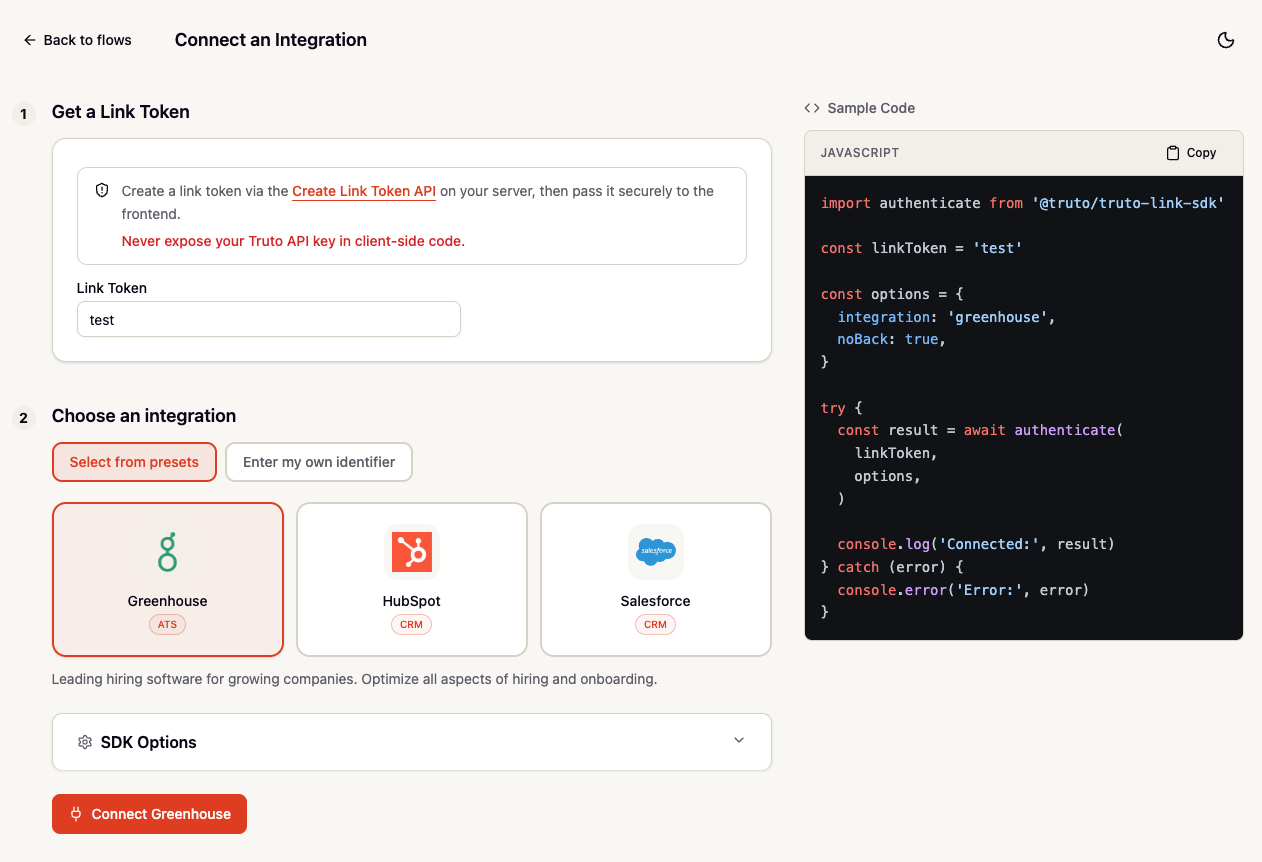Expand SDK Options with the chevron arrow
Image resolution: width=1262 pixels, height=862 pixels.
(x=739, y=741)
